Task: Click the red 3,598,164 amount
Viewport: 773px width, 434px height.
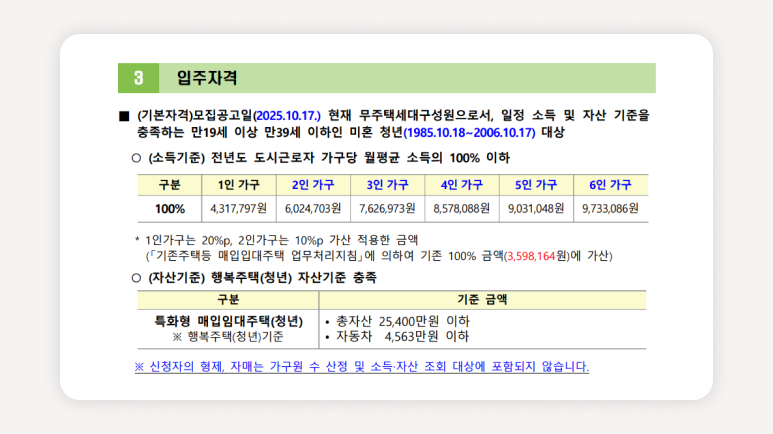Action: (x=530, y=256)
